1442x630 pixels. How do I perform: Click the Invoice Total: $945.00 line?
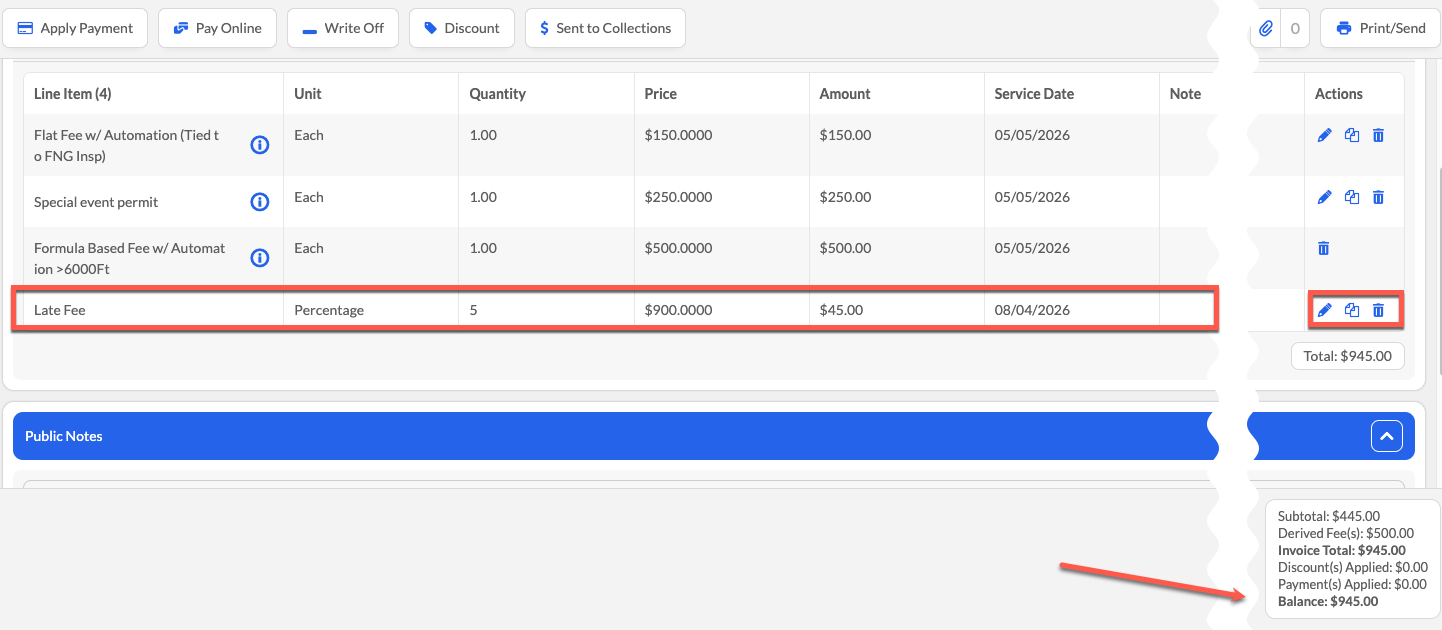[x=1342, y=550]
